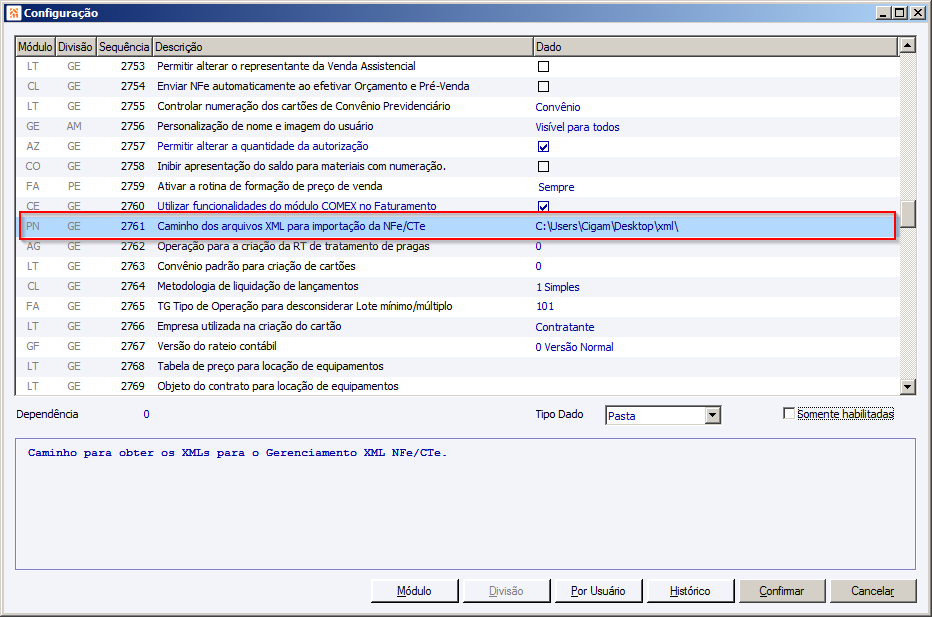
Task: Open the Histórico button
Action: pyautogui.click(x=689, y=591)
